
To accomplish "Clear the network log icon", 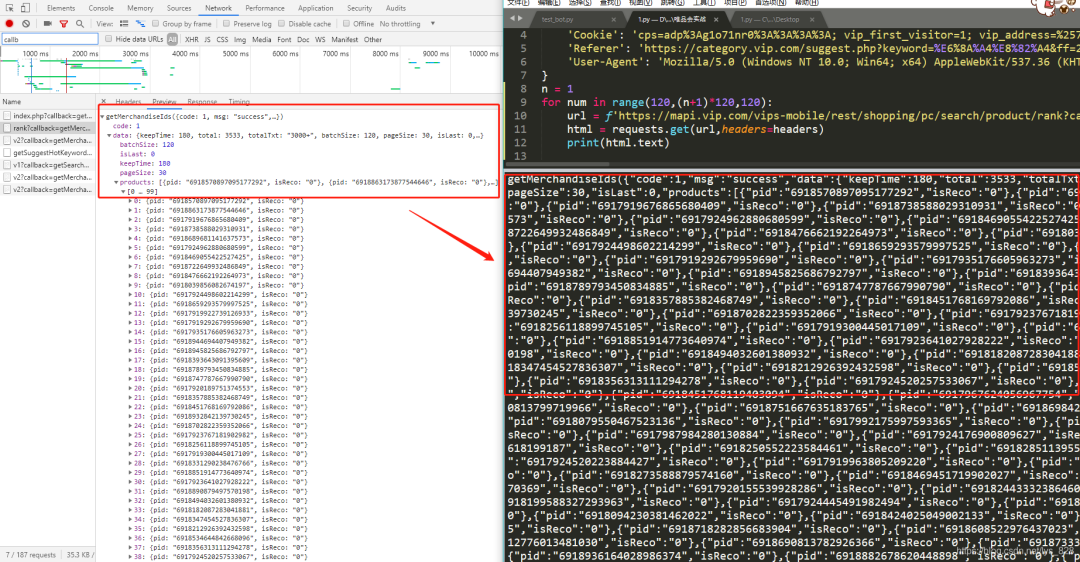I will [x=26, y=23].
